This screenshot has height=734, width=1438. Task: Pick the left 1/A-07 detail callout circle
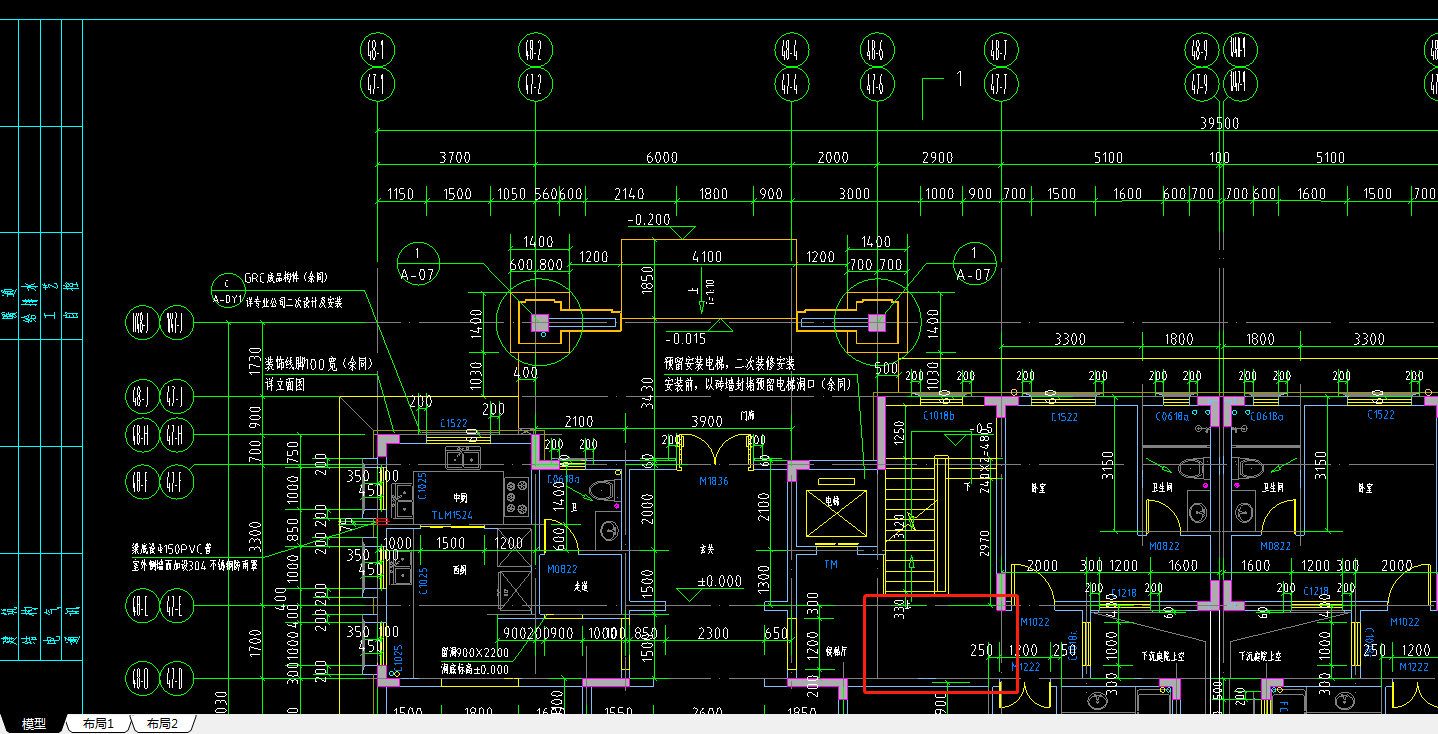click(419, 264)
